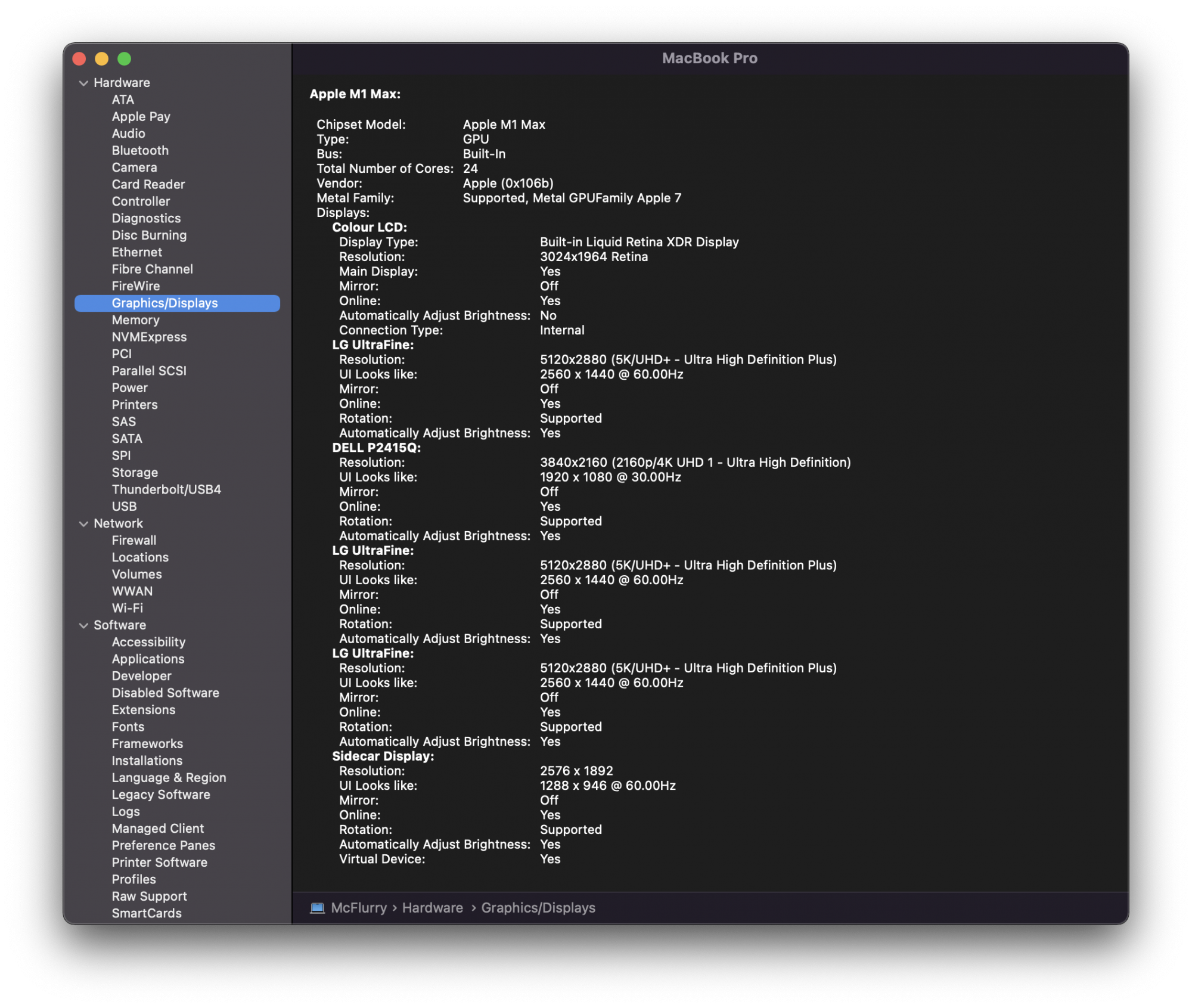
Task: Select the highlighted Graphics/Displays item
Action: (x=177, y=303)
